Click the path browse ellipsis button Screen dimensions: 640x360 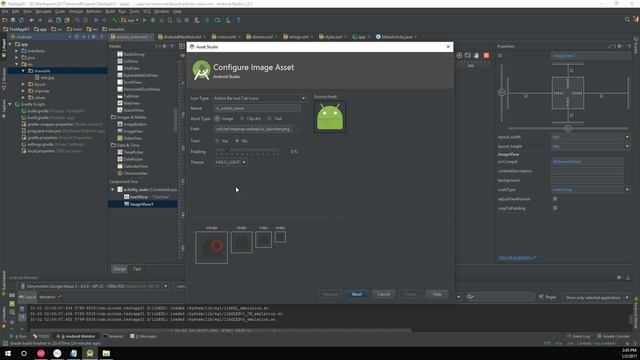coord(298,129)
